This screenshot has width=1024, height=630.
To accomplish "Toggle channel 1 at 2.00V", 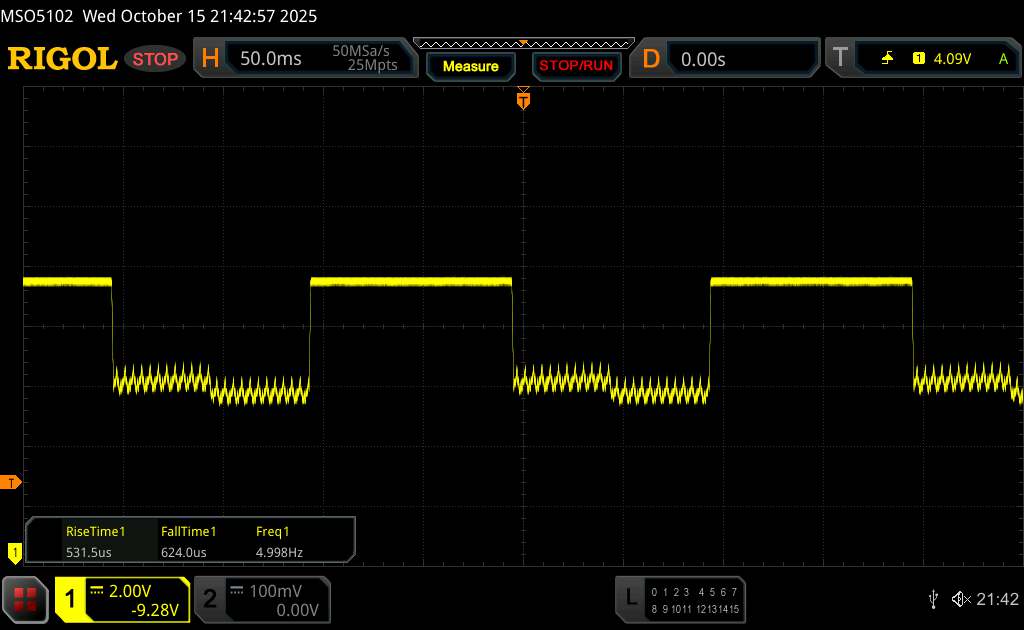I will click(x=122, y=598).
